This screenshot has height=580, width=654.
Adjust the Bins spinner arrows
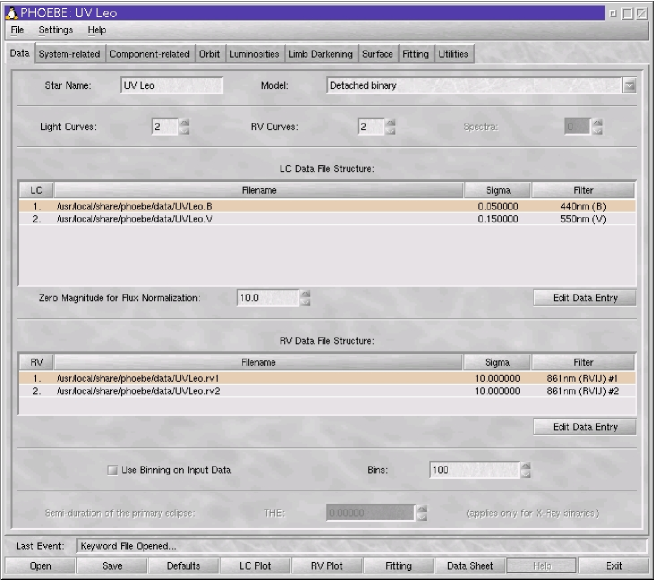[526, 470]
